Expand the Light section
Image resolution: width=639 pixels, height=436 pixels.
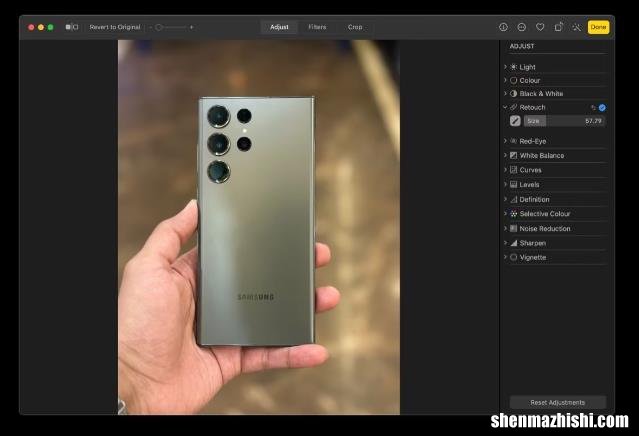point(505,66)
